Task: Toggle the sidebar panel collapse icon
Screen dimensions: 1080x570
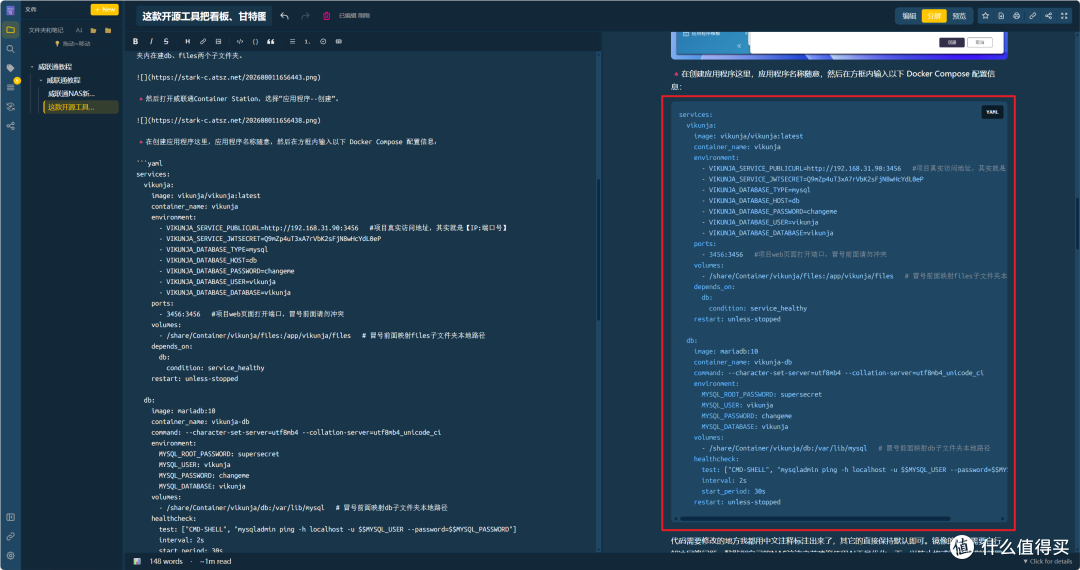Action: point(10,517)
